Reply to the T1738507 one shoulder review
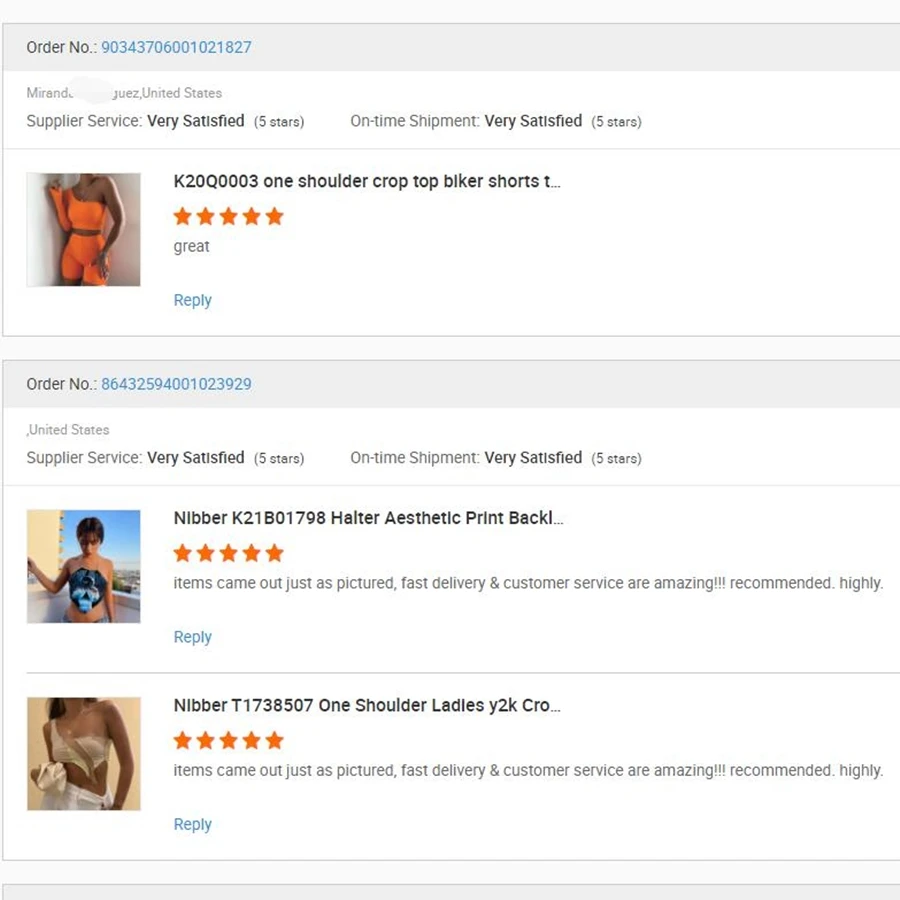Screen dimensions: 900x900 (x=192, y=824)
